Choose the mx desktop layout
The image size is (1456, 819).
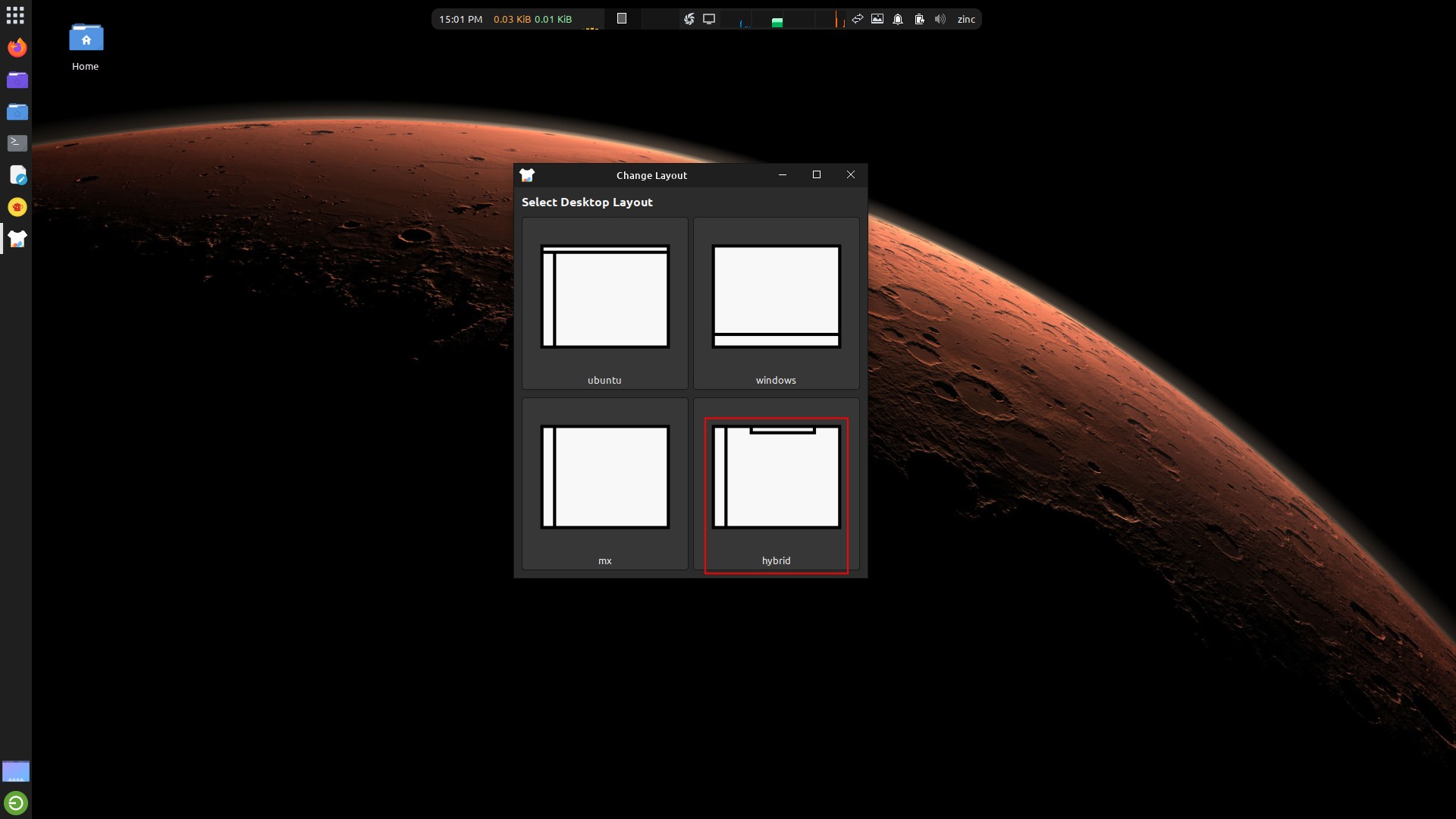point(604,484)
